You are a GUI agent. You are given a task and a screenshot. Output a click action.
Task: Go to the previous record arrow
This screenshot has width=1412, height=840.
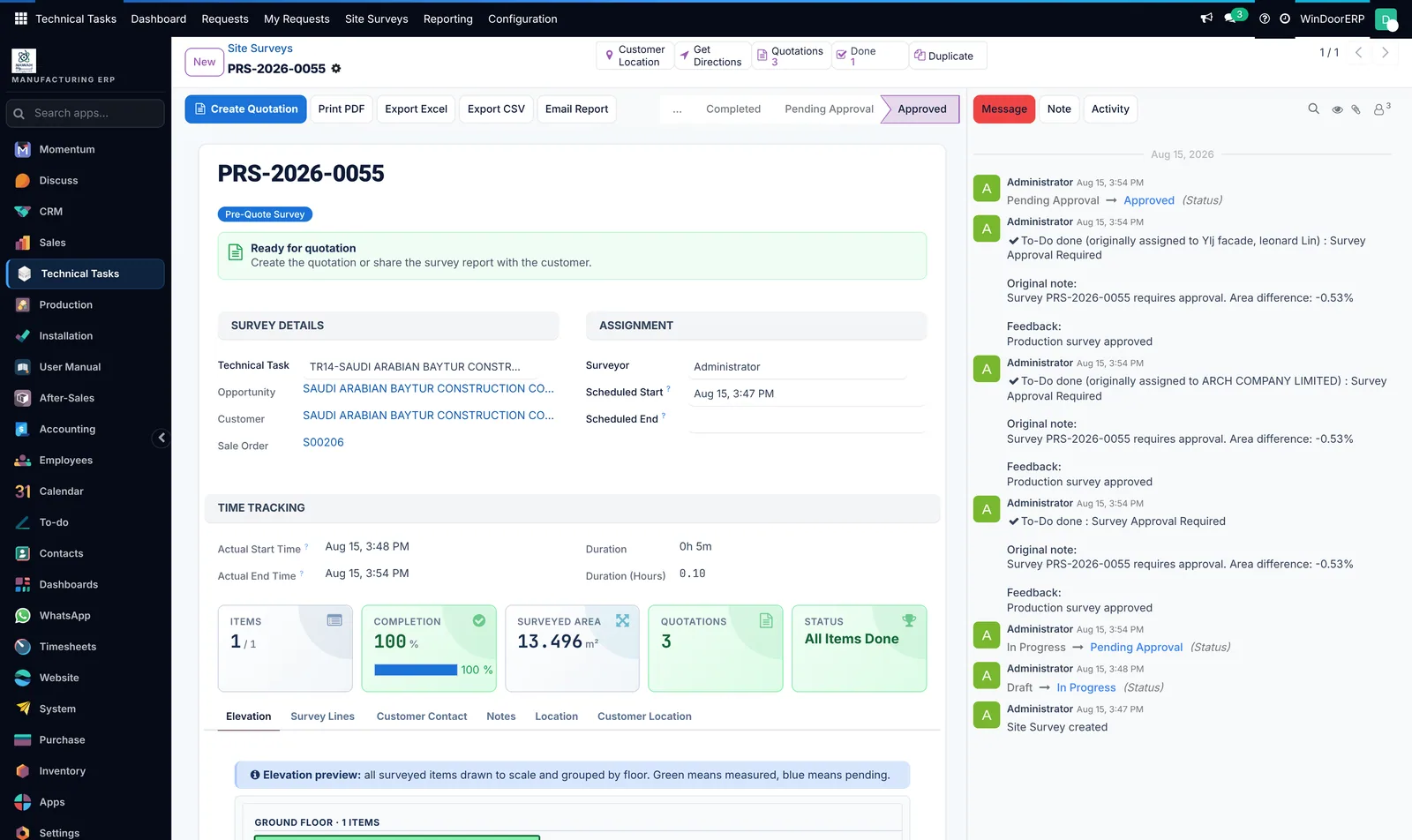click(x=1359, y=53)
